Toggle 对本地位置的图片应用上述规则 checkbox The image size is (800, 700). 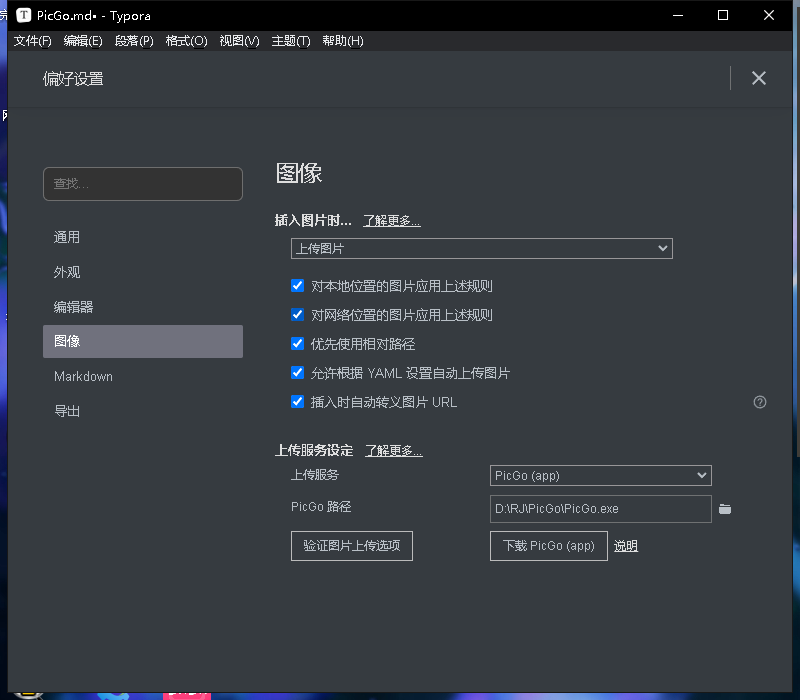click(x=297, y=286)
